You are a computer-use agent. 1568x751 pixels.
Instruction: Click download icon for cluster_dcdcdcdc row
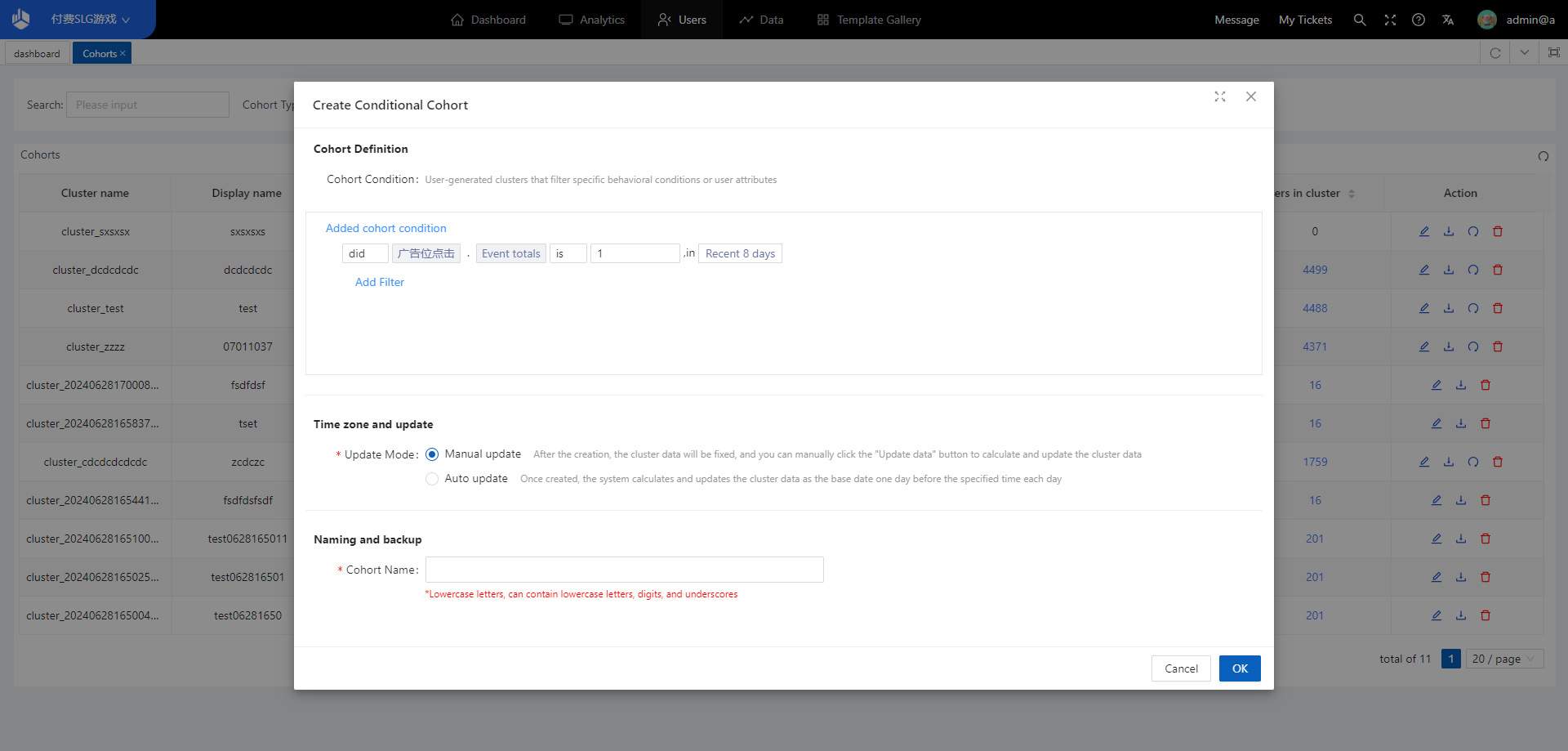1449,270
